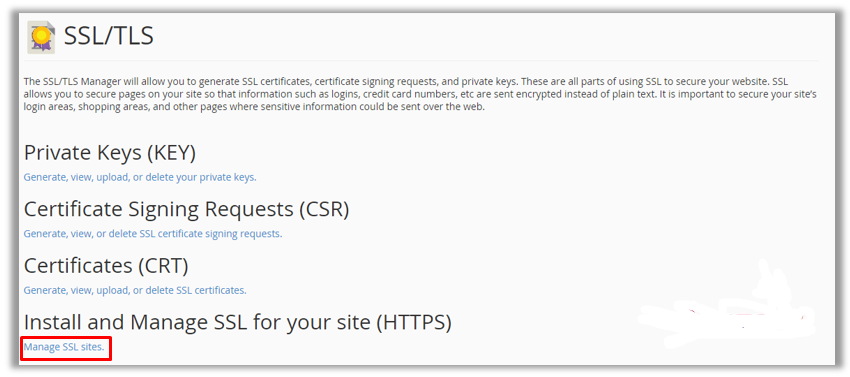Click the SSL/TLS Manager description's first line
Image resolution: width=850 pixels, height=377 pixels.
[x=405, y=82]
